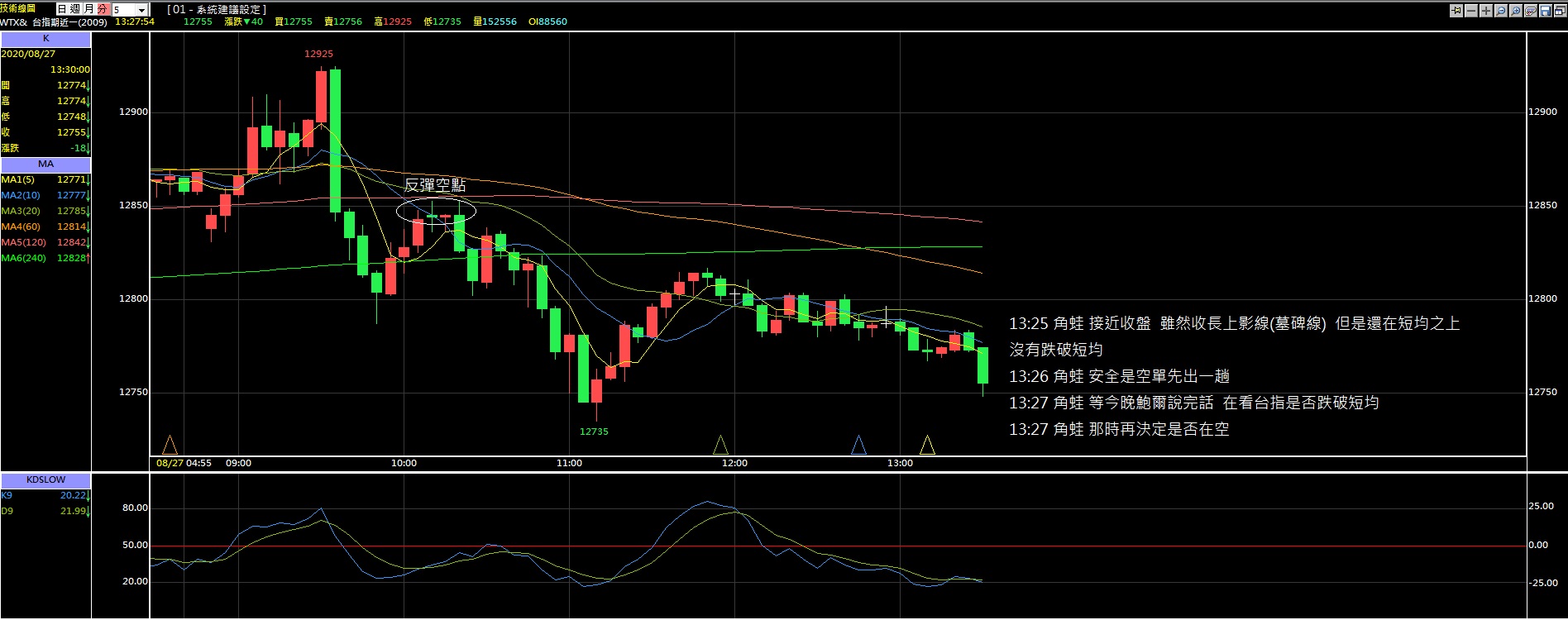The image size is (1568, 620).
Task: Click the MA5(120) indicator row
Action: click(45, 242)
